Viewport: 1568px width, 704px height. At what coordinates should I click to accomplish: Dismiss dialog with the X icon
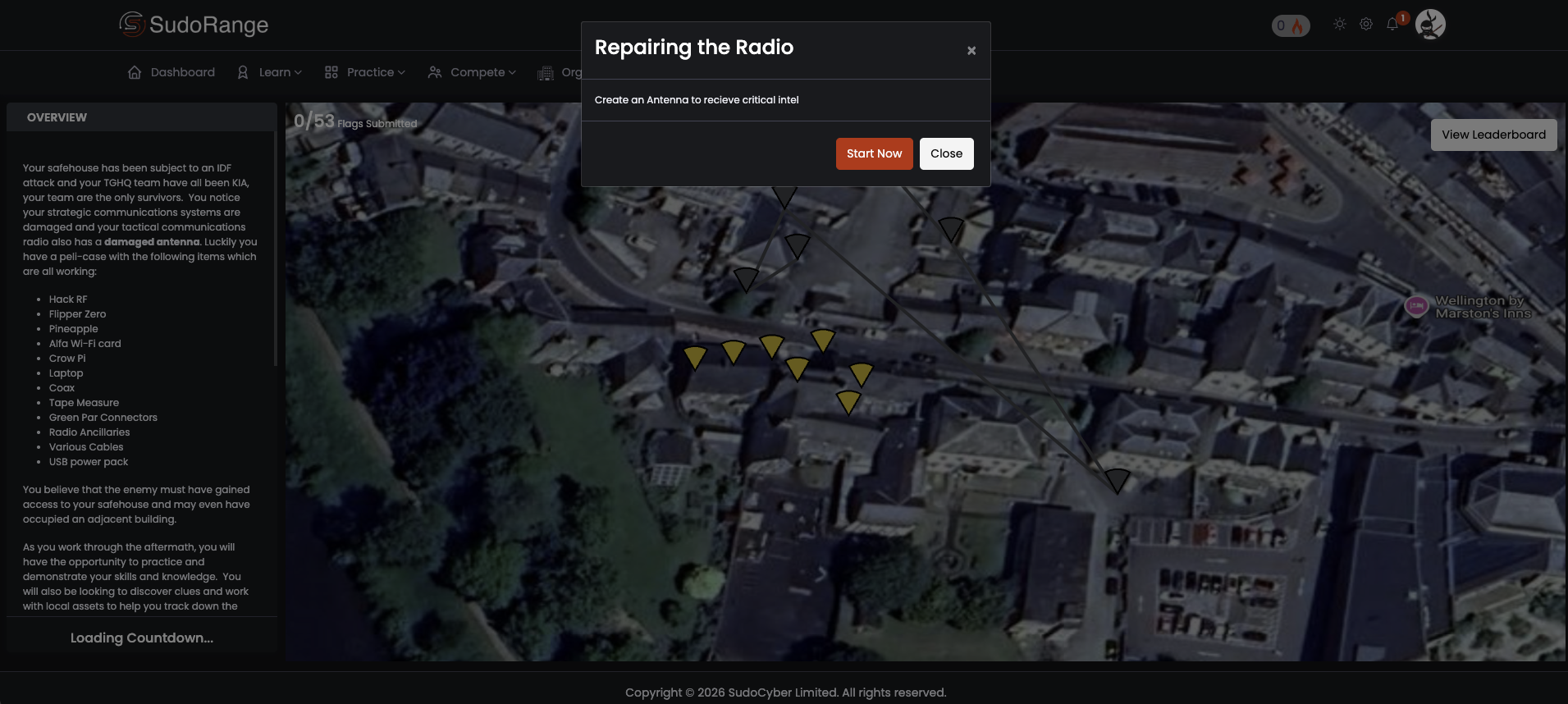[x=971, y=51]
